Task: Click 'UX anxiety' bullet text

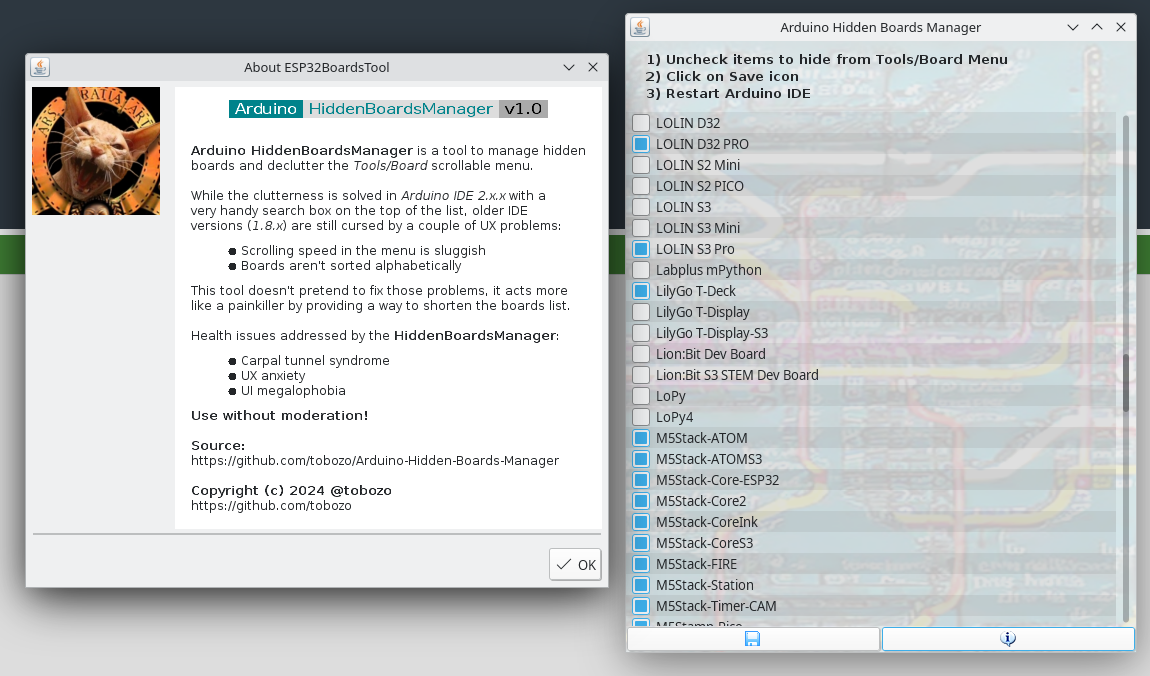Action: [x=273, y=375]
